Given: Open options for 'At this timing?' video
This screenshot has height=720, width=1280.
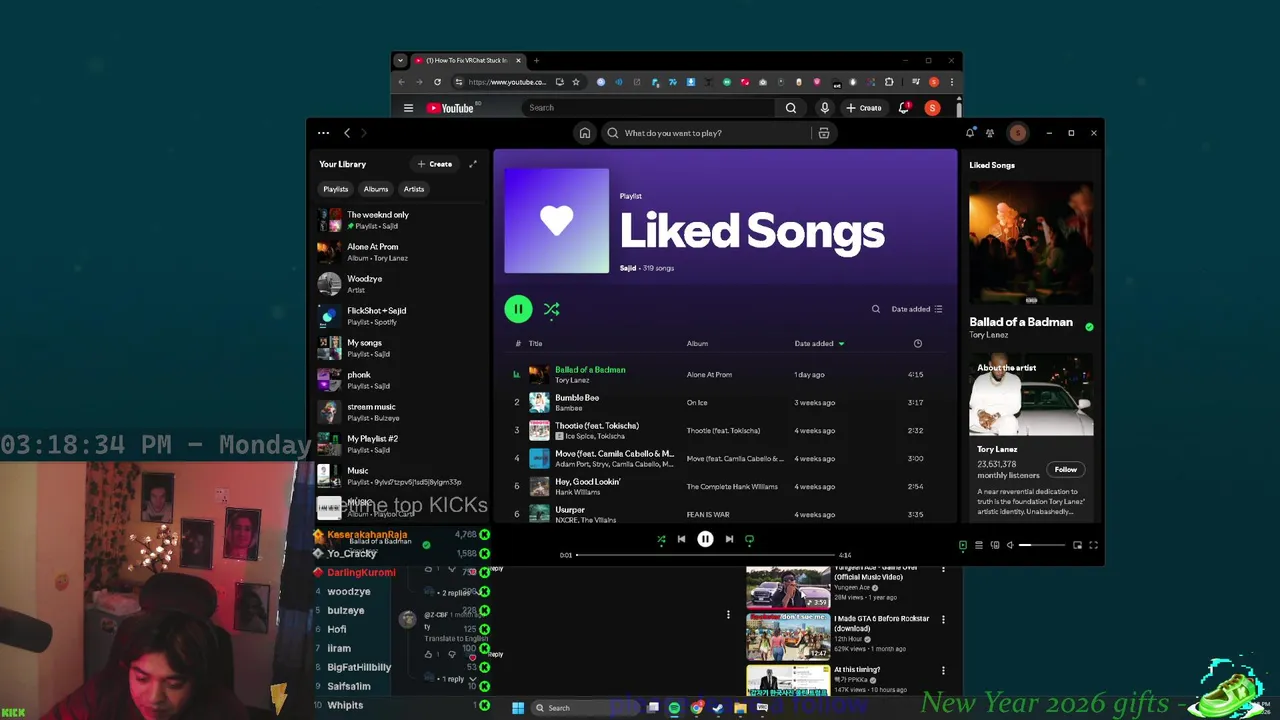Looking at the screenshot, I should [943, 671].
